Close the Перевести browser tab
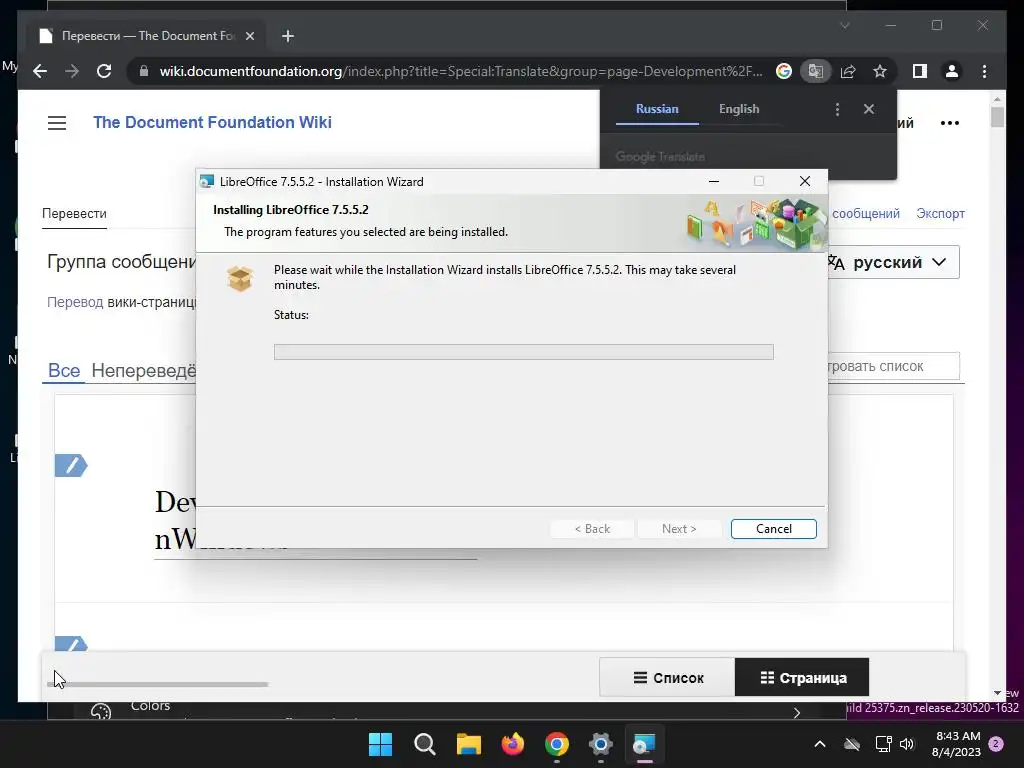This screenshot has height=768, width=1024. coord(249,36)
